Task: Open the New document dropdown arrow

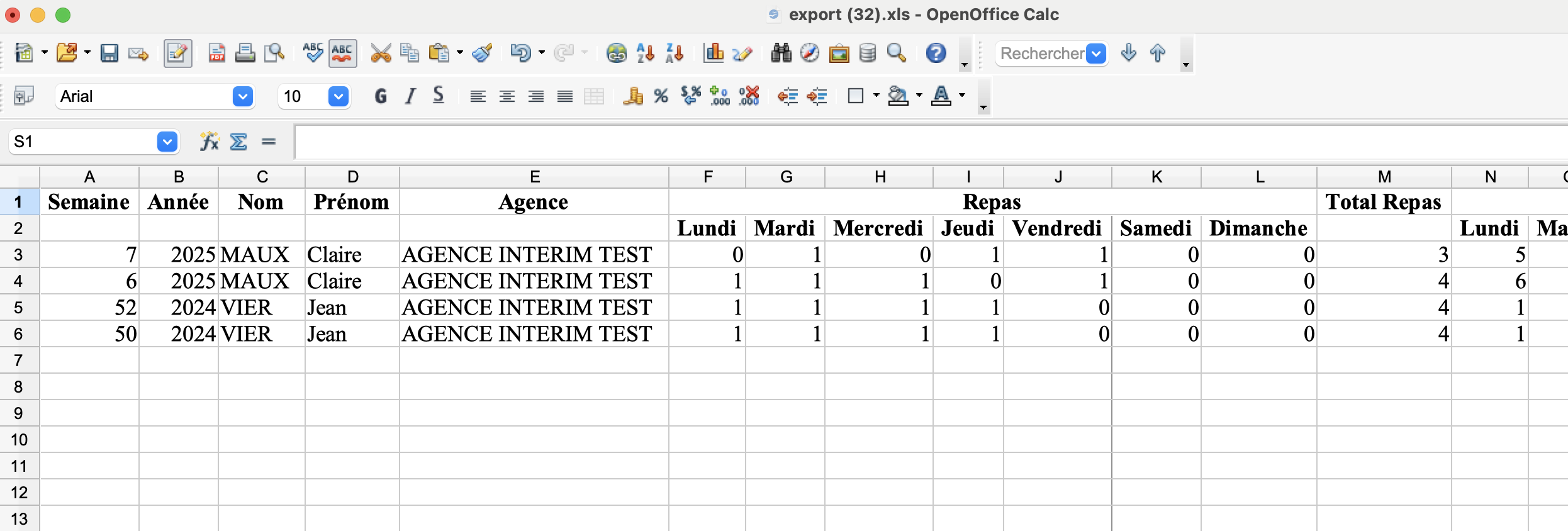Action: (x=44, y=53)
